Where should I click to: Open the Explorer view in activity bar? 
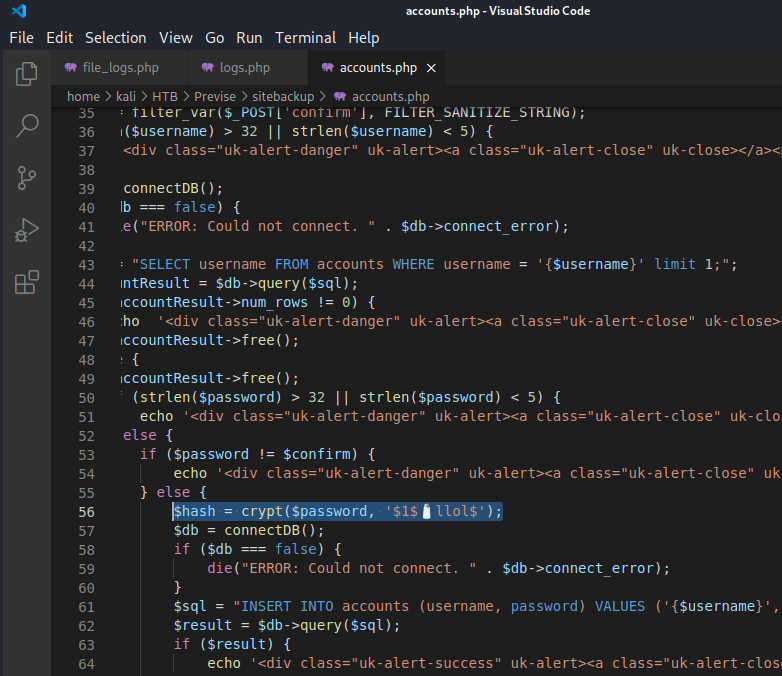[27, 74]
